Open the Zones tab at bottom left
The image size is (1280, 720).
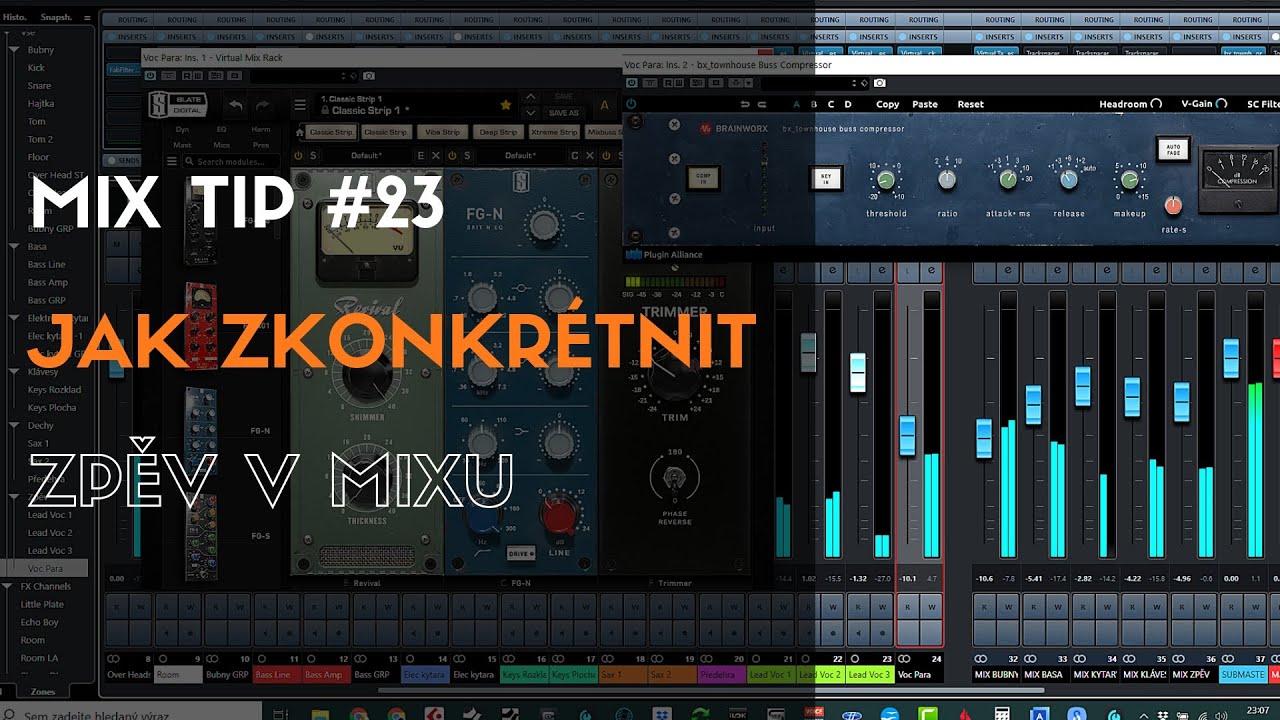(x=43, y=691)
